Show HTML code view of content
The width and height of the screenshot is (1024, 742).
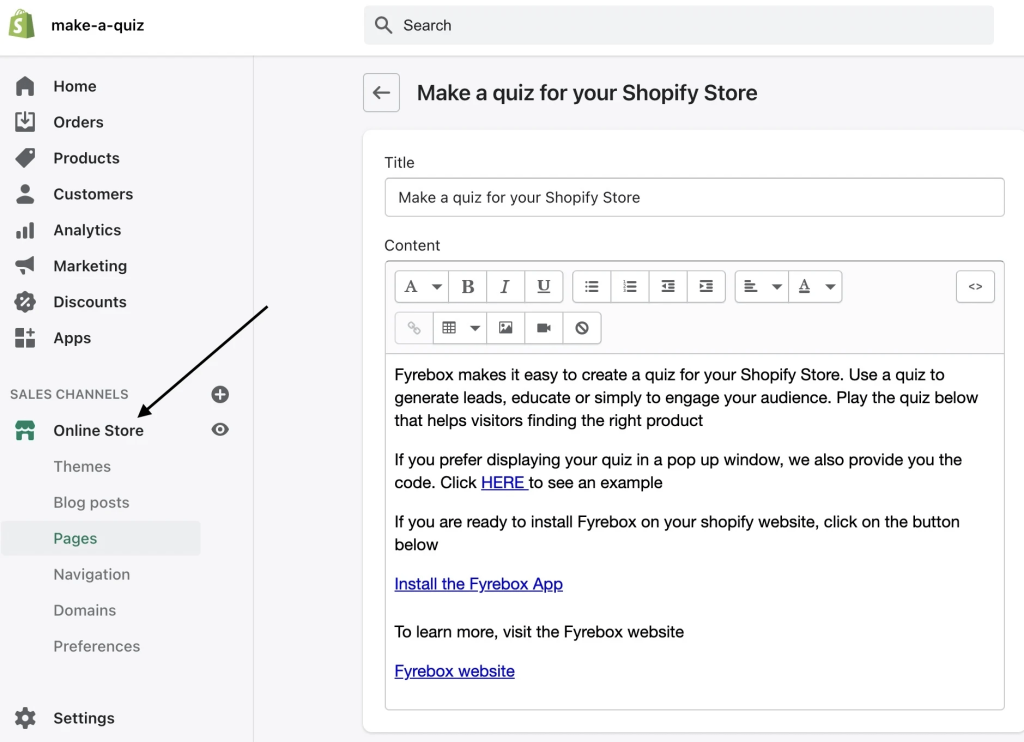[975, 287]
